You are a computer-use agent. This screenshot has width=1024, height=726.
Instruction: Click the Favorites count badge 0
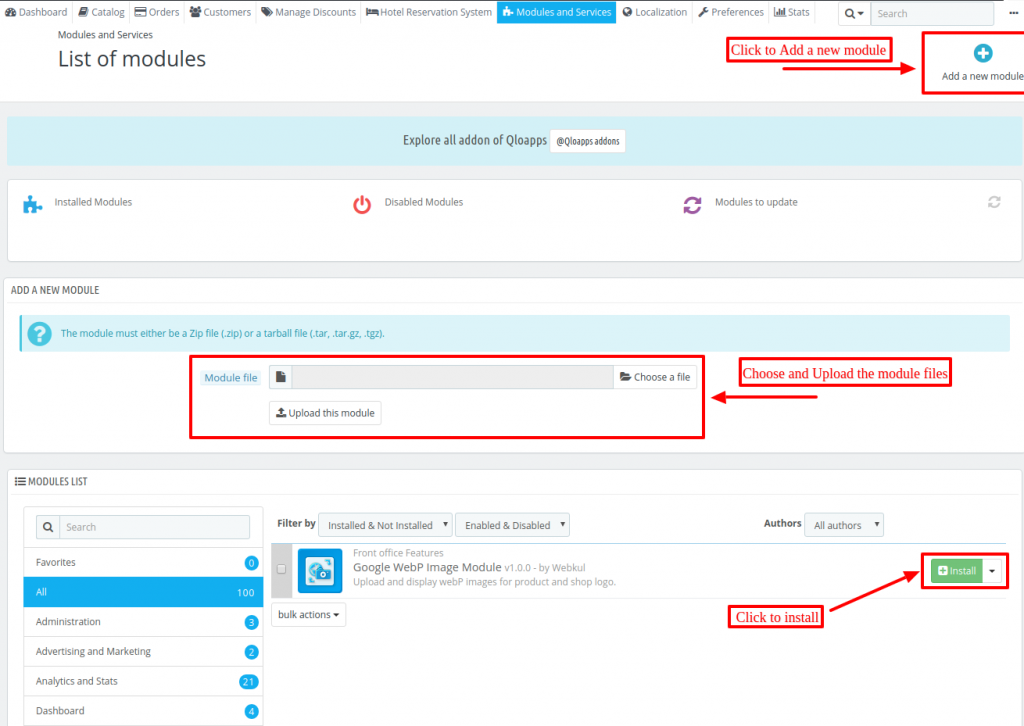[251, 563]
